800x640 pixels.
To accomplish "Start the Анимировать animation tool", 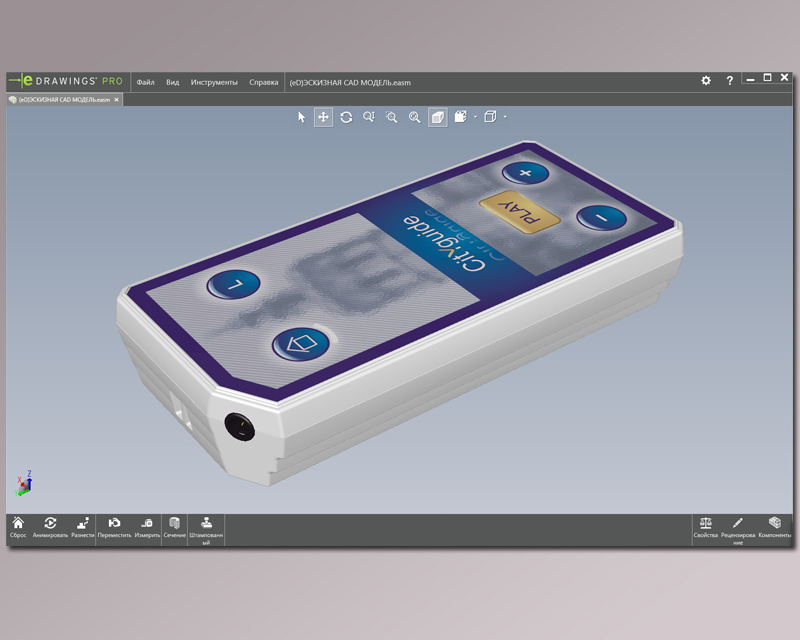I will click(50, 527).
